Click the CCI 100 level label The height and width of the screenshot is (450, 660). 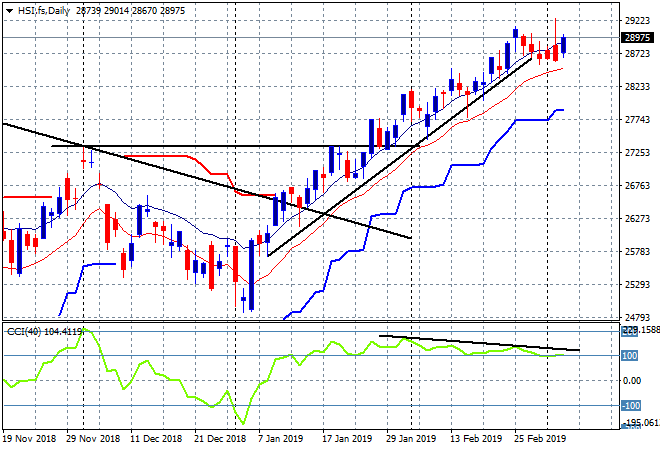click(630, 356)
